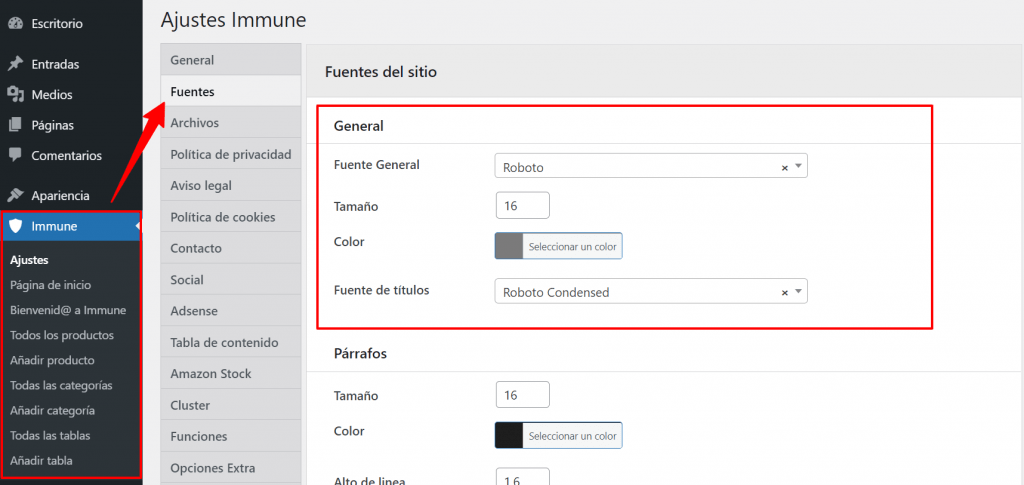Go to Añadir categoría in sidebar
This screenshot has width=1024, height=485.
point(52,410)
